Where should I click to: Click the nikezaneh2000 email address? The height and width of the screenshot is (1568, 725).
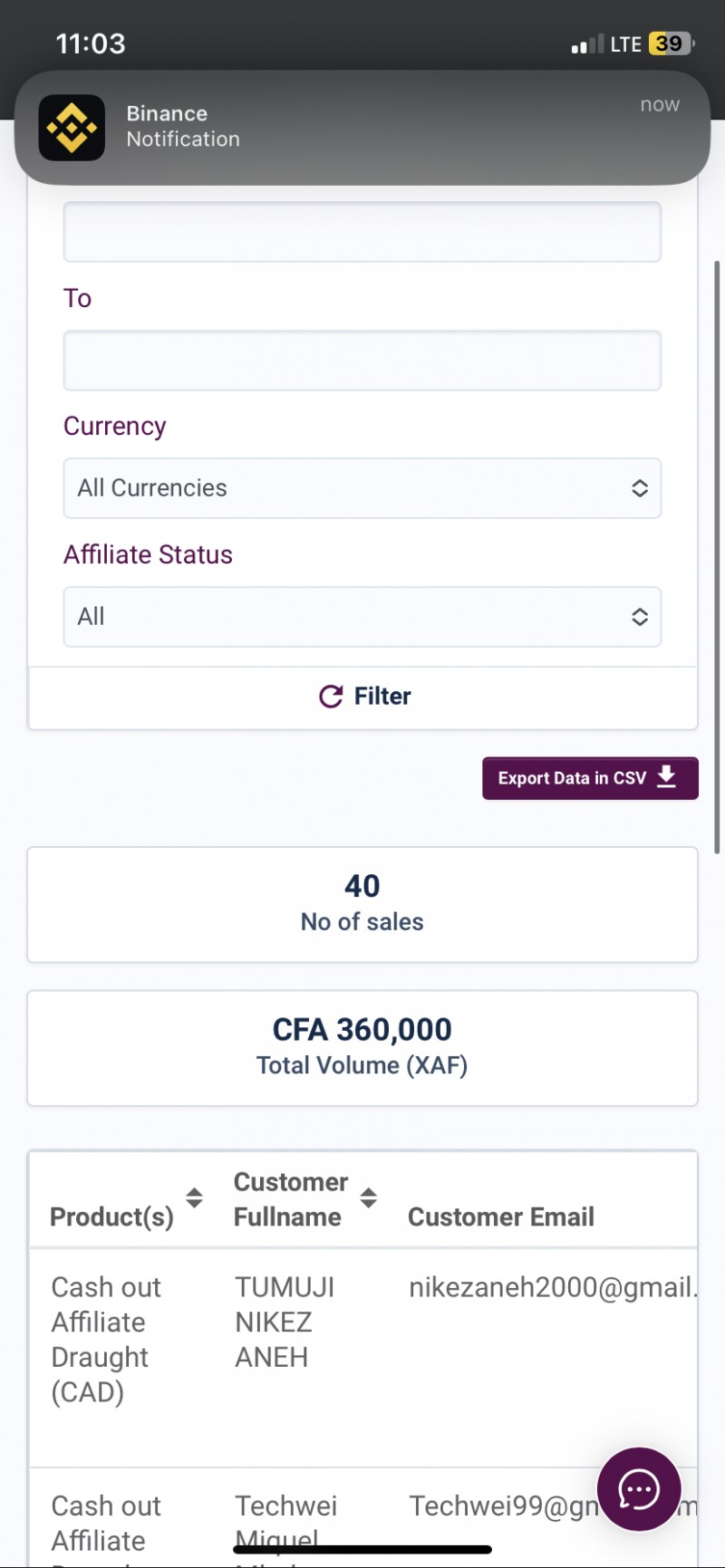(553, 1287)
